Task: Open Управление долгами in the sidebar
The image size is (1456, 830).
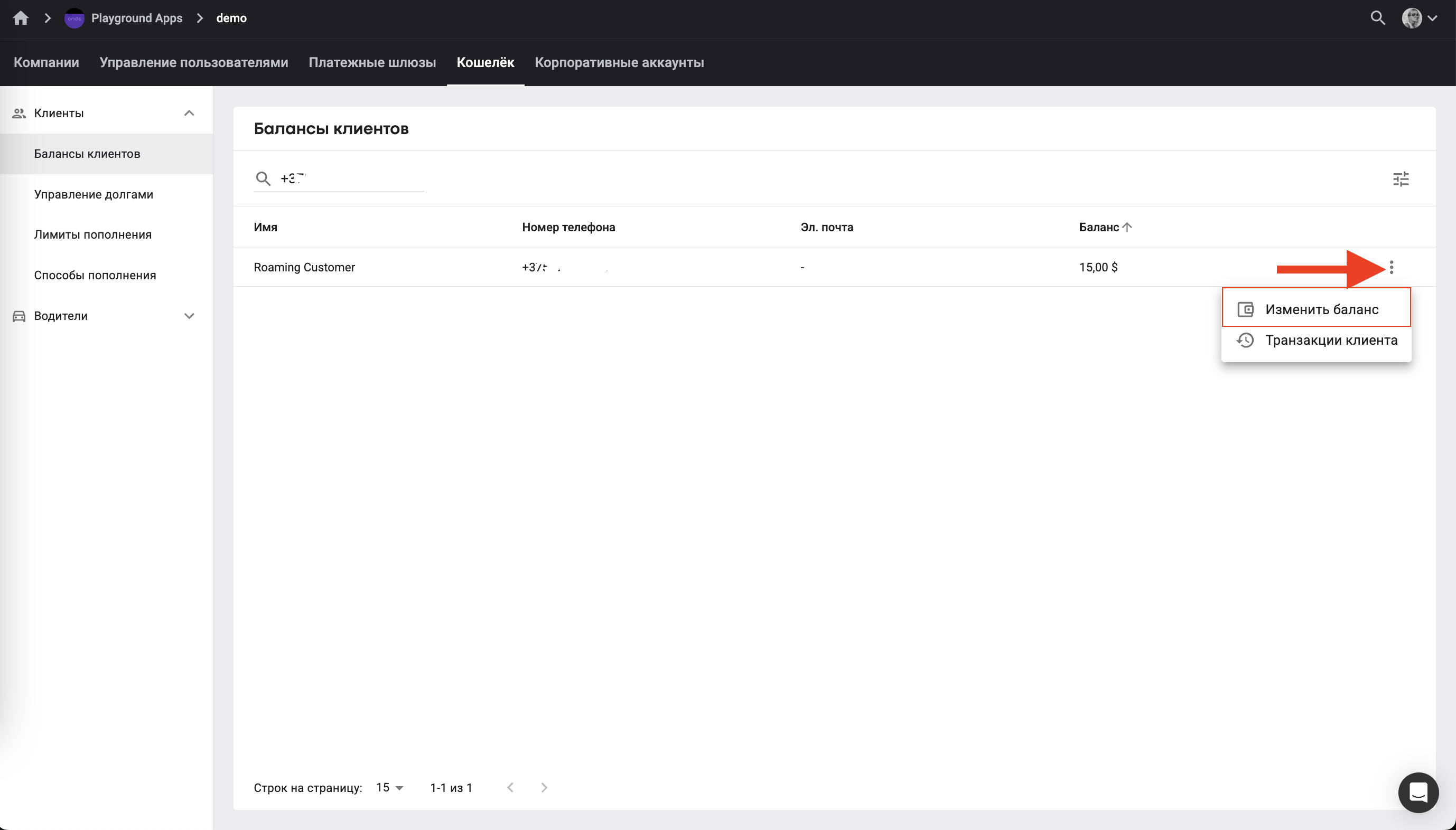Action: [94, 194]
